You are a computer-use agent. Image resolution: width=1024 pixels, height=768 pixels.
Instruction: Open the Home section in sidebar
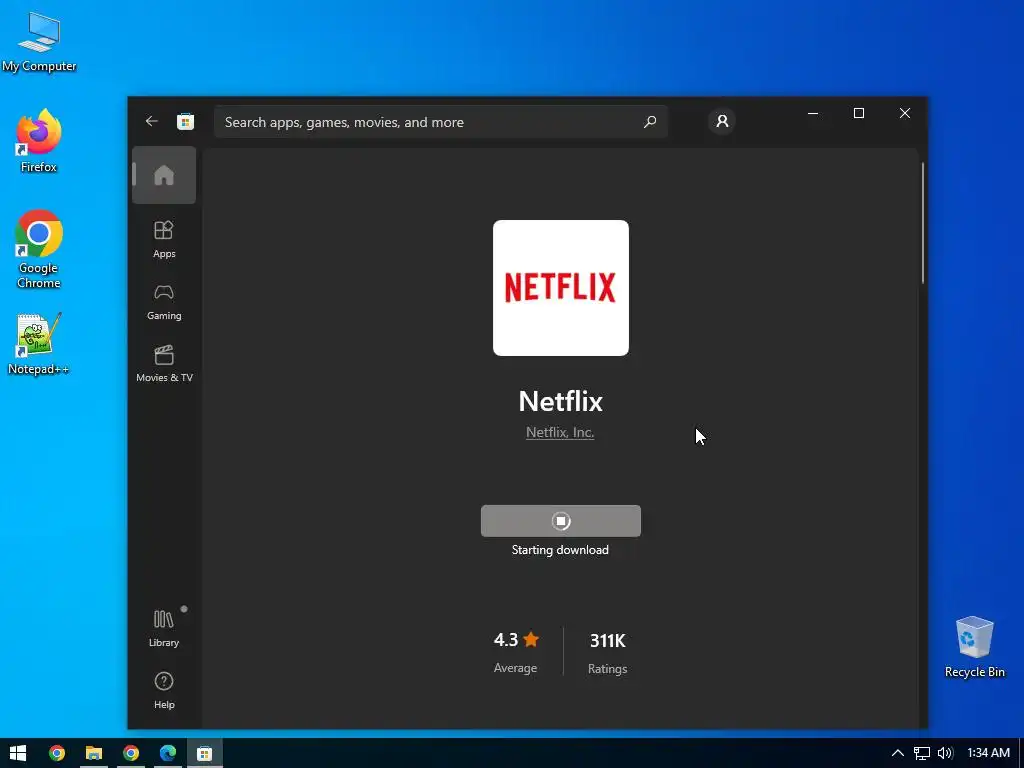coord(164,175)
